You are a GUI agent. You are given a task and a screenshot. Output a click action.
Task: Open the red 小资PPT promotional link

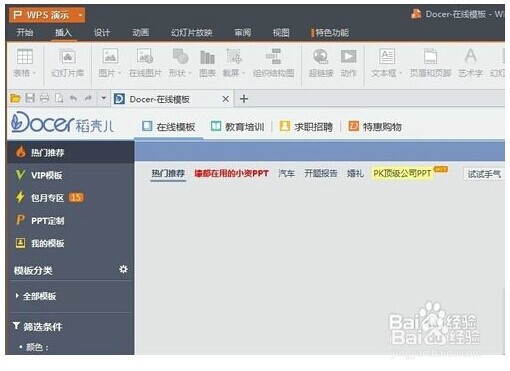[232, 173]
